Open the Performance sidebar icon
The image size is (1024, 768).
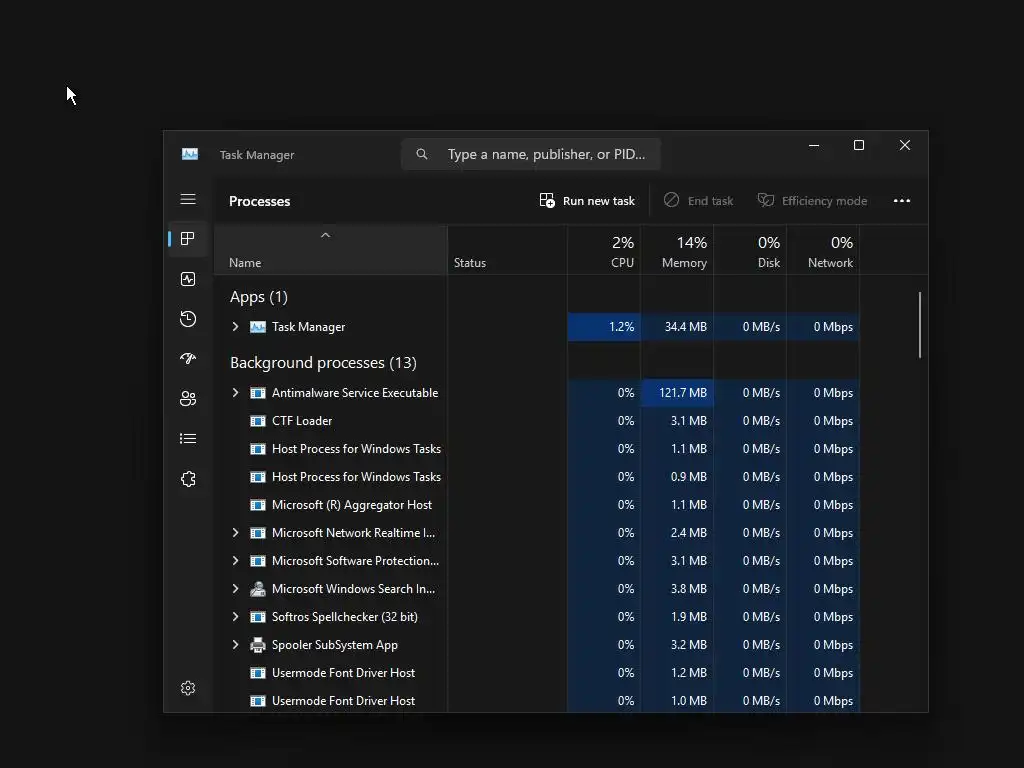[x=188, y=280]
